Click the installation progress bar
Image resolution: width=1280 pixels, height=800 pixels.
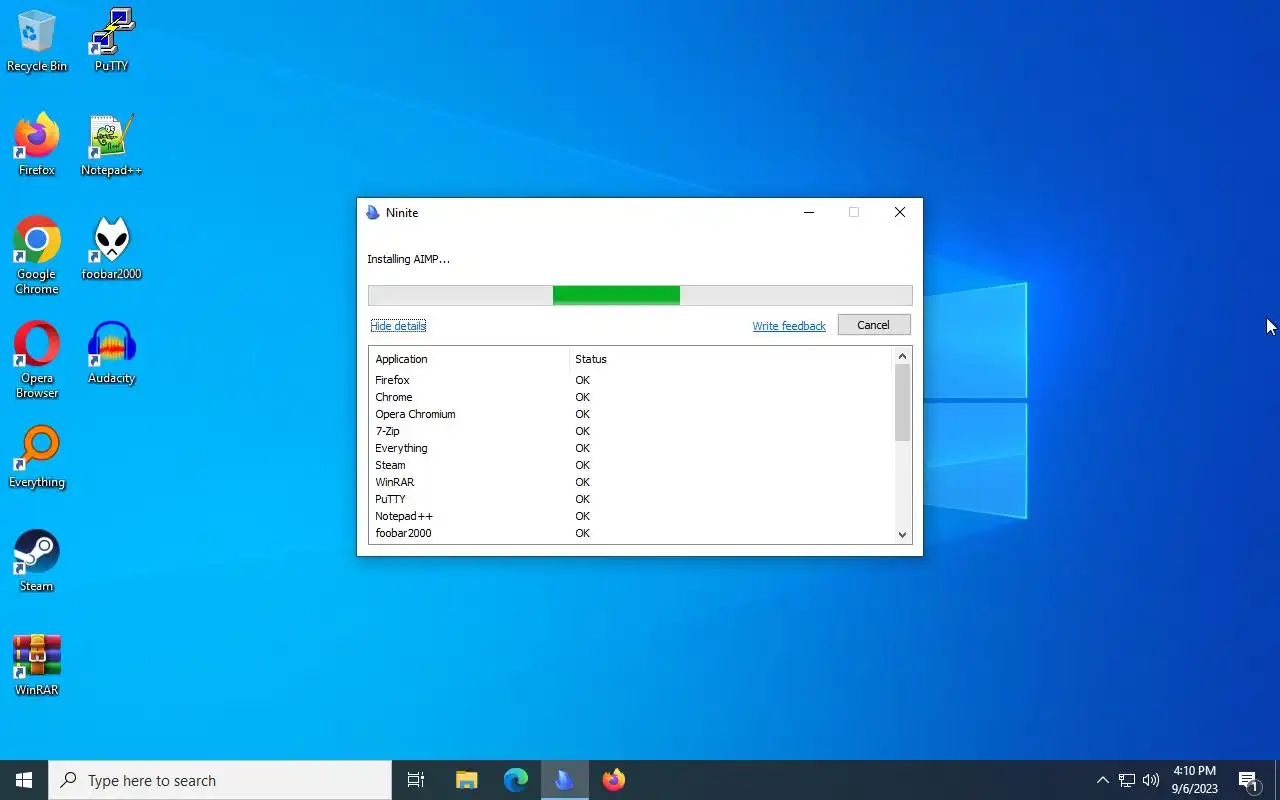coord(640,295)
